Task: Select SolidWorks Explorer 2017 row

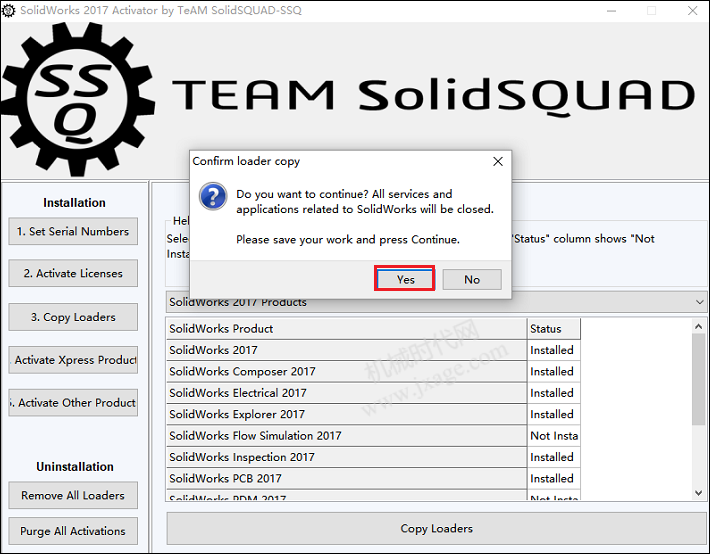Action: (346, 414)
